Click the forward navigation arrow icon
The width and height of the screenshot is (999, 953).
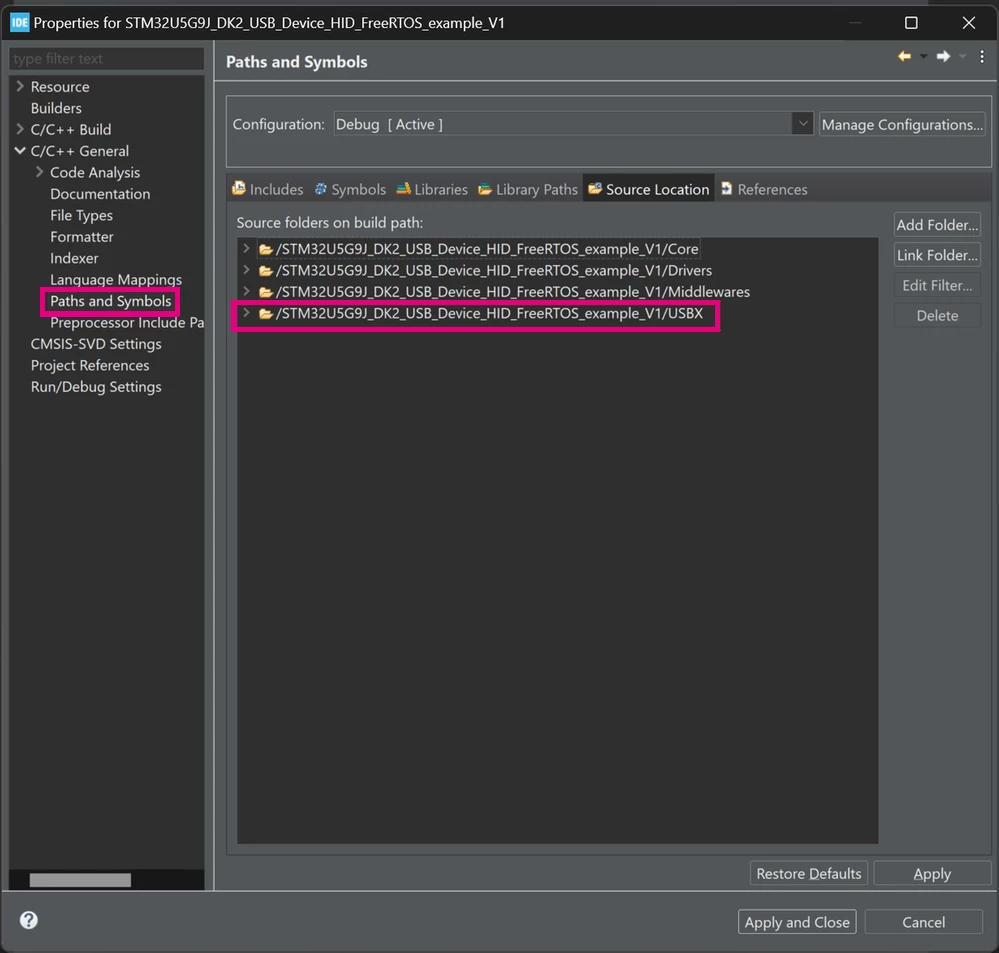click(x=944, y=57)
